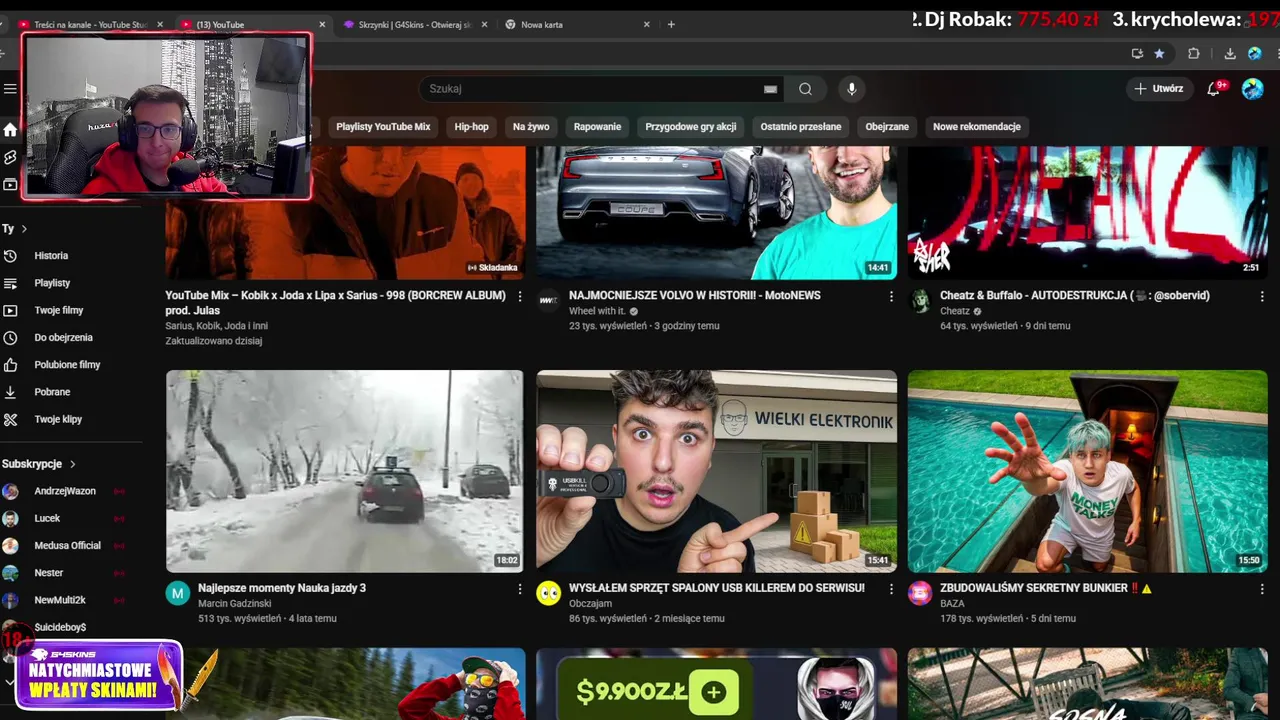1280x720 pixels.
Task: Start voice search with microphone icon
Action: [852, 89]
